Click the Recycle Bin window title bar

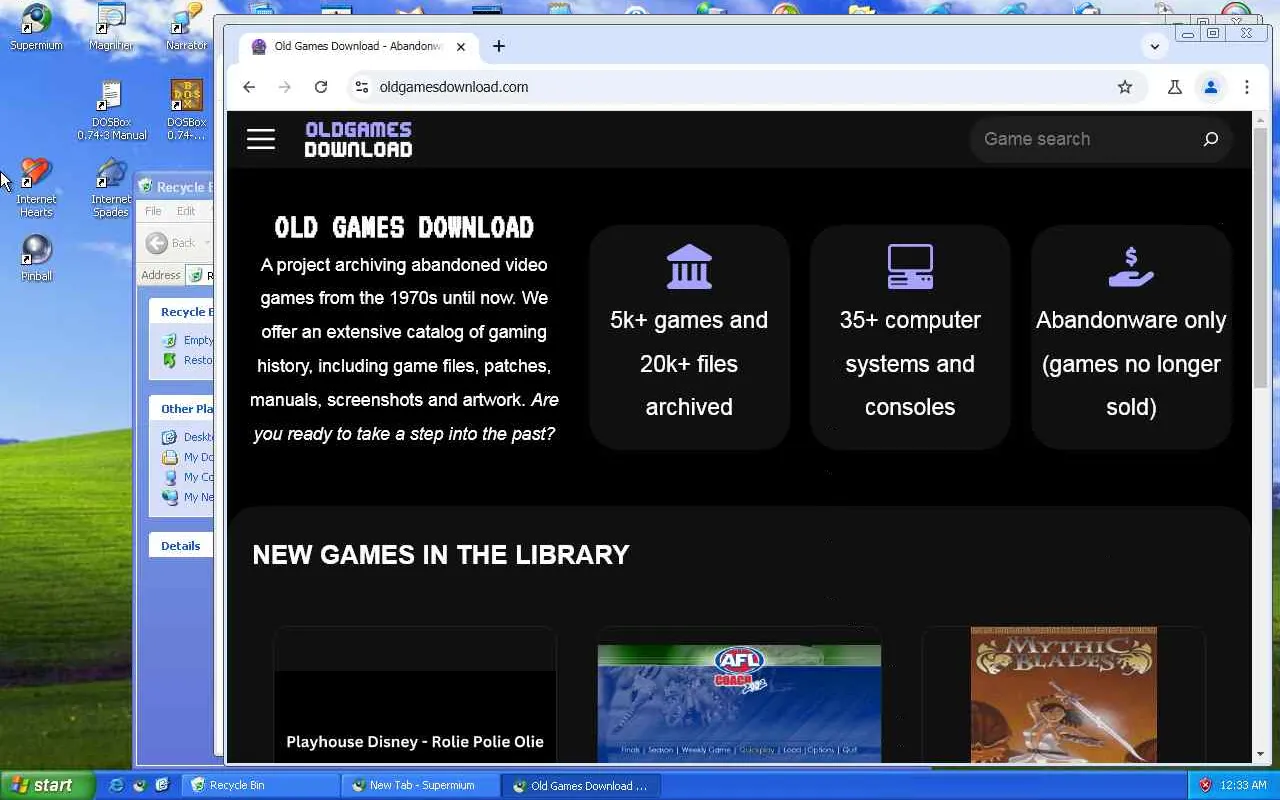coord(175,187)
